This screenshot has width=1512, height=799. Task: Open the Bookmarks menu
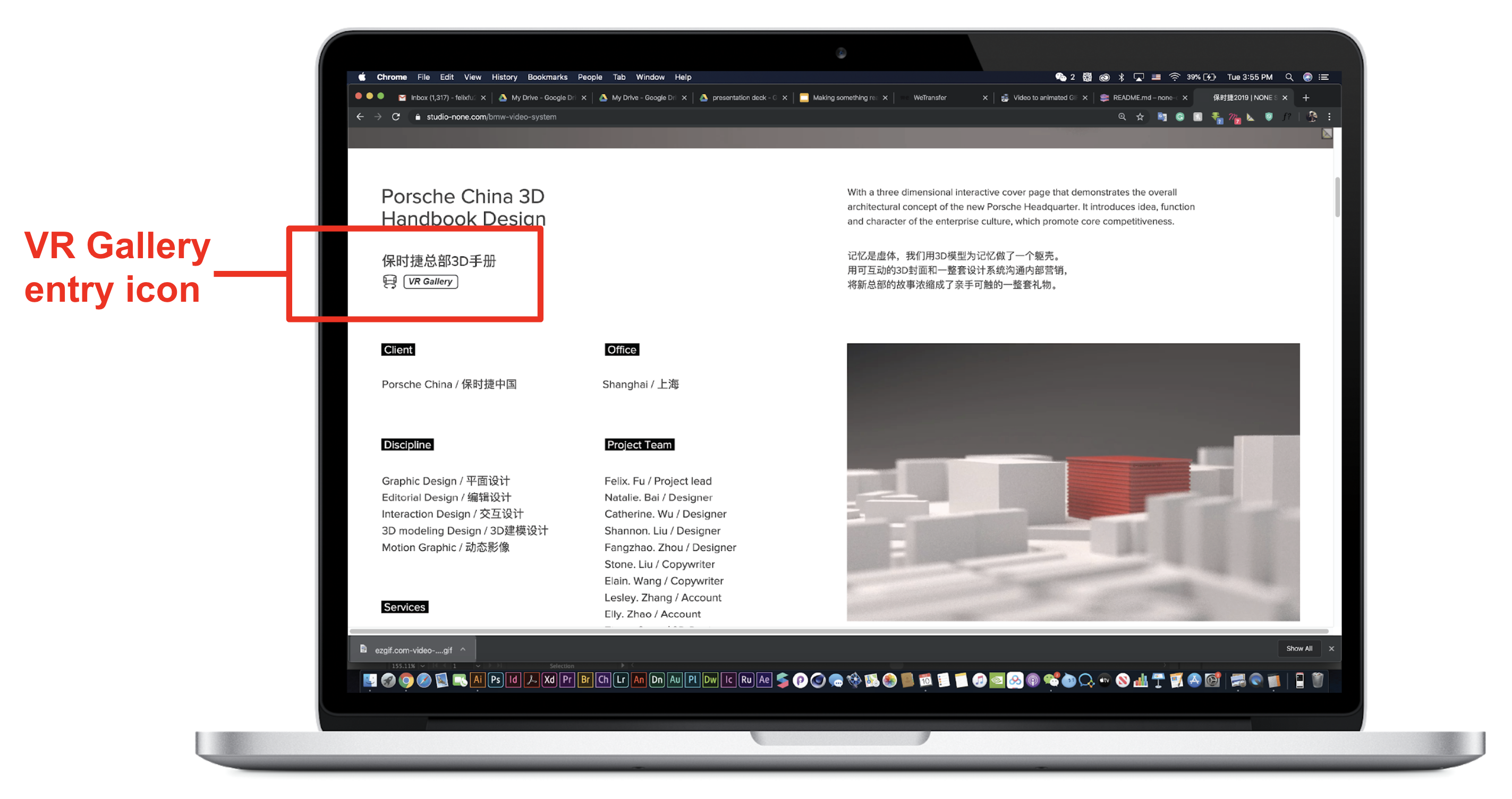coord(547,77)
